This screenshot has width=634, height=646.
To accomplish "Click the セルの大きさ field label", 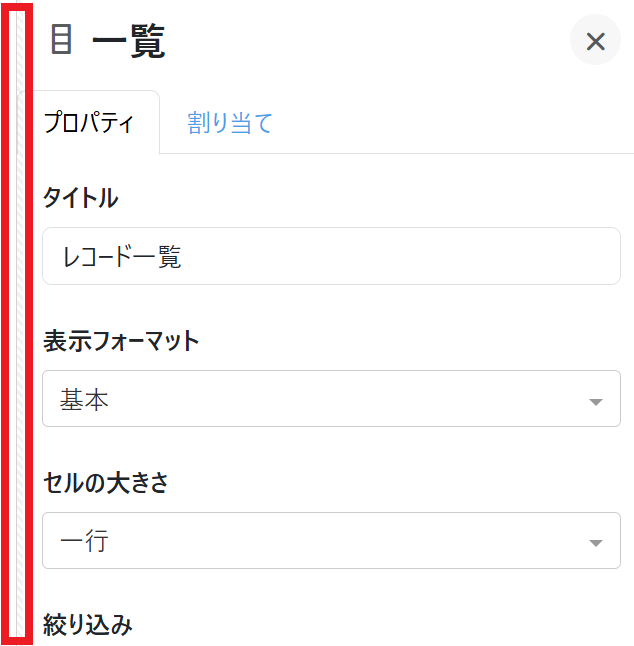I will click(106, 483).
